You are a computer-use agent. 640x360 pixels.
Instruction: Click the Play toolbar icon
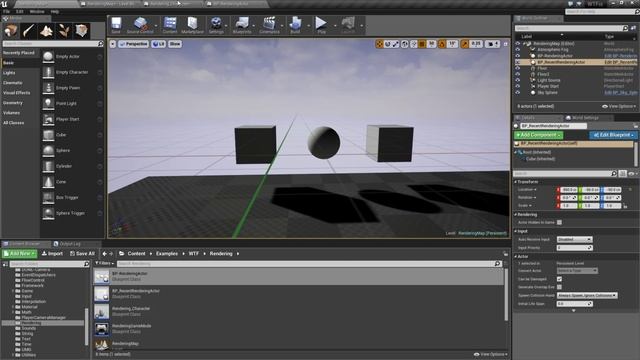click(321, 25)
